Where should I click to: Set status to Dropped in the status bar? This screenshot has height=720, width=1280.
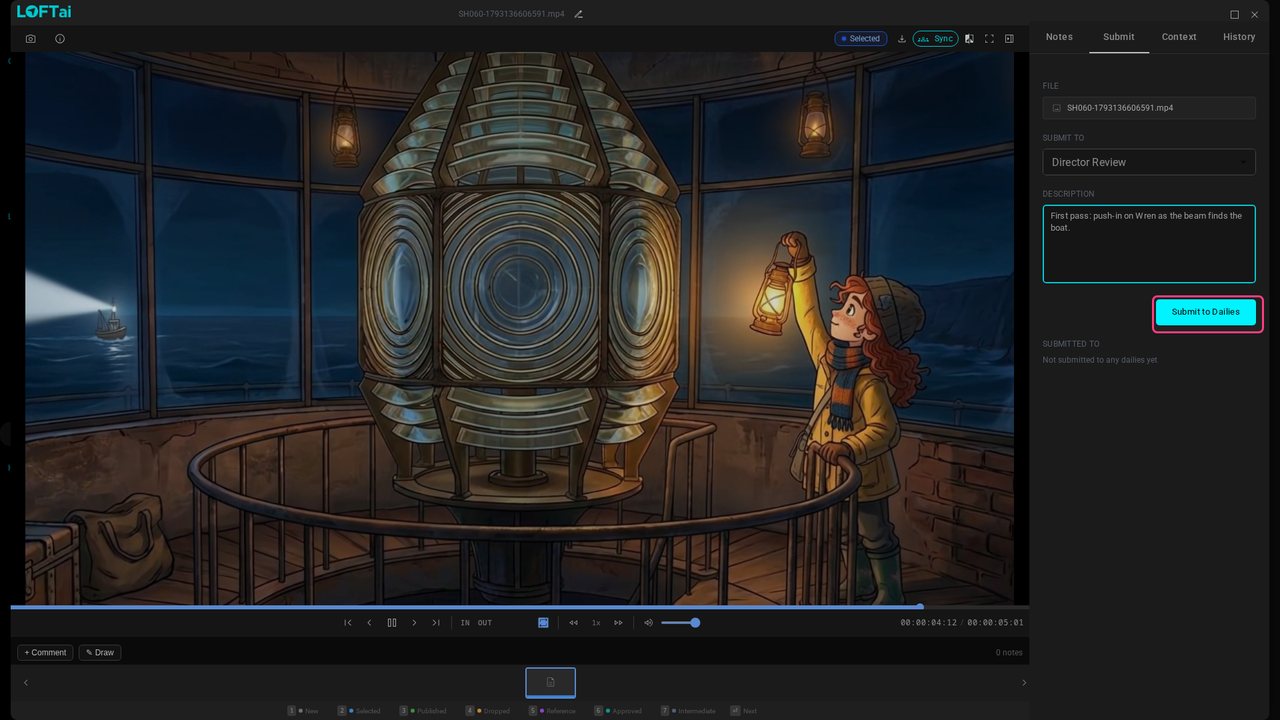[487, 711]
